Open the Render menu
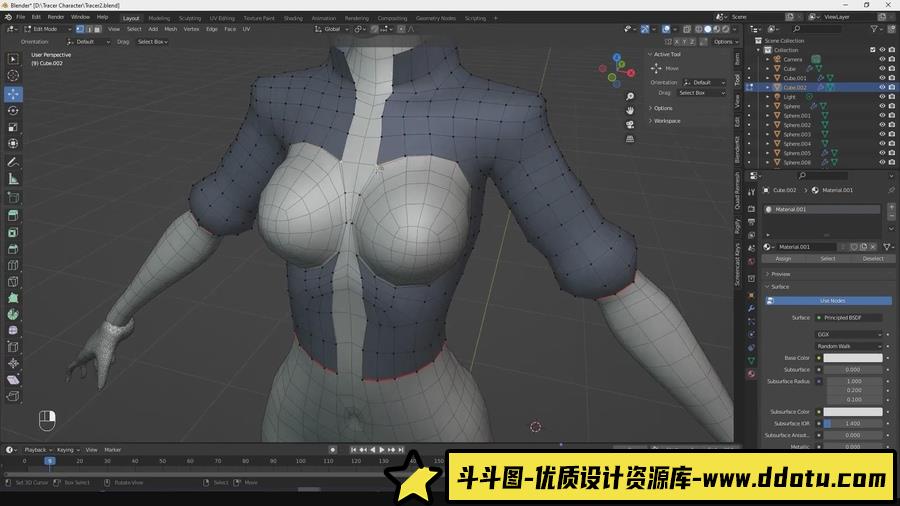Viewport: 900px width, 506px height. [56, 17]
